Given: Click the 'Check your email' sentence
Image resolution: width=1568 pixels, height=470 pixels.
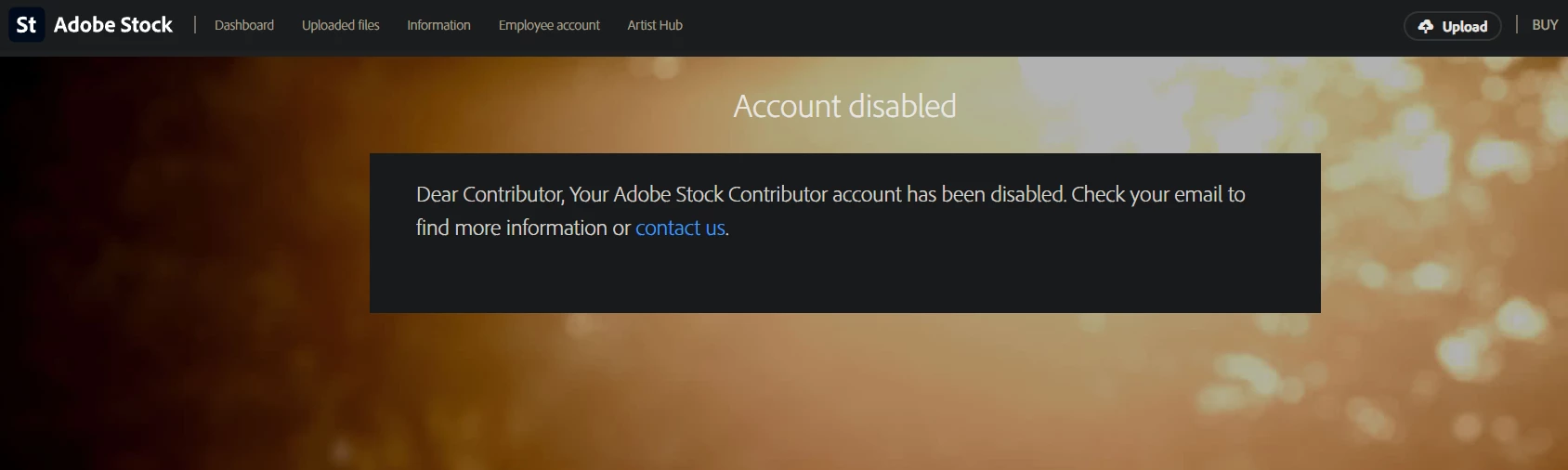Looking at the screenshot, I should pyautogui.click(x=1158, y=194).
